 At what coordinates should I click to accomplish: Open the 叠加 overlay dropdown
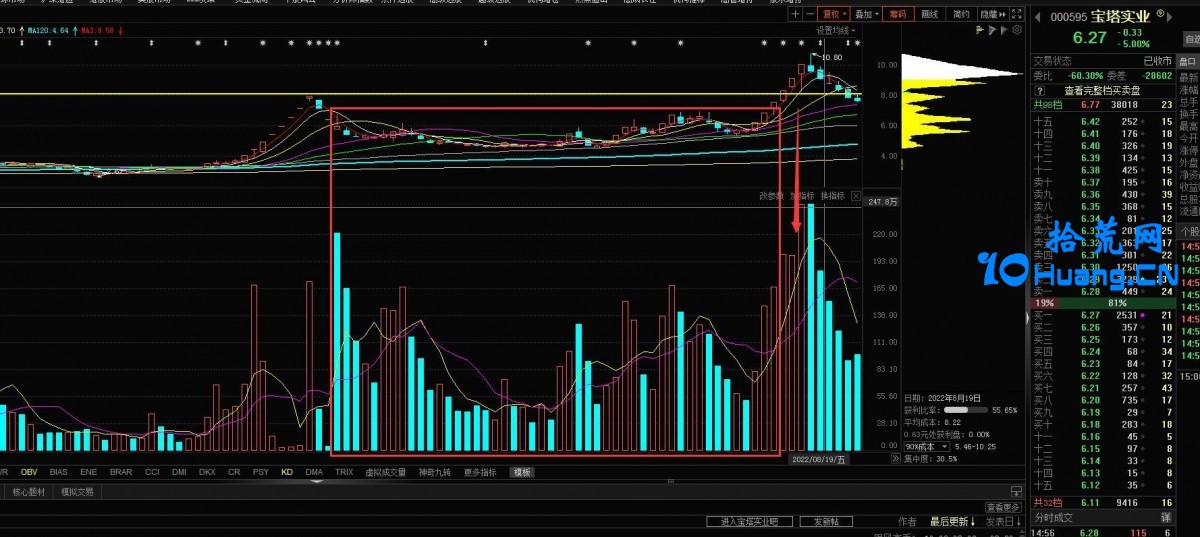coord(866,14)
